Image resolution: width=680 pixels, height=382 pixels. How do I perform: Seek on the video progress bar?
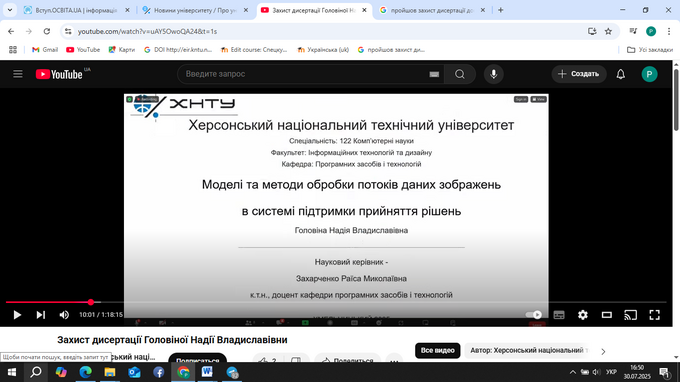pyautogui.click(x=336, y=302)
